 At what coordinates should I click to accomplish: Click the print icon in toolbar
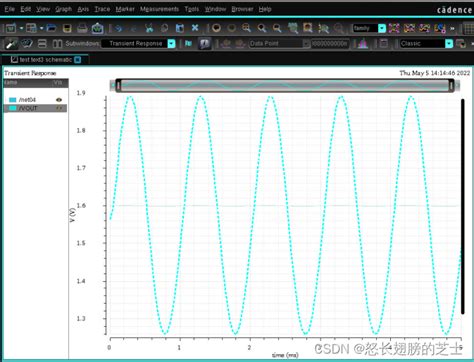tap(82, 28)
